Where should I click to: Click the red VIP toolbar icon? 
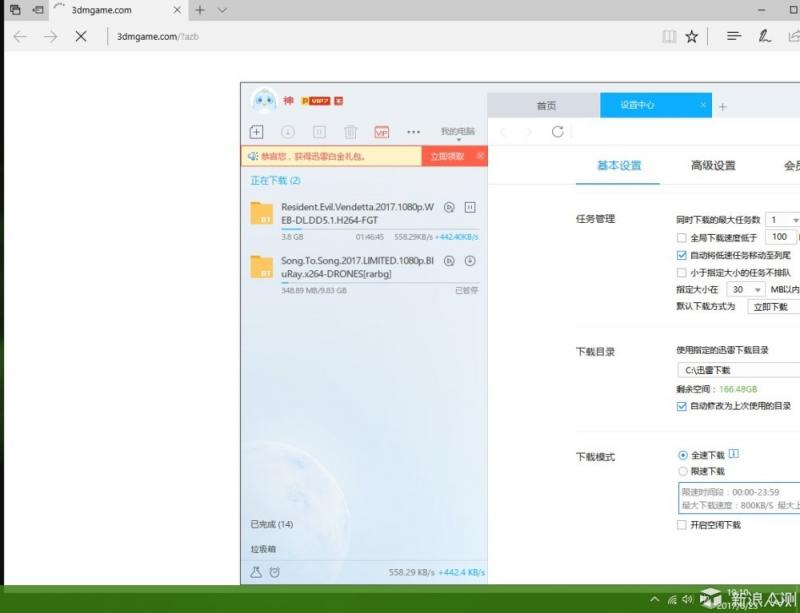point(382,132)
